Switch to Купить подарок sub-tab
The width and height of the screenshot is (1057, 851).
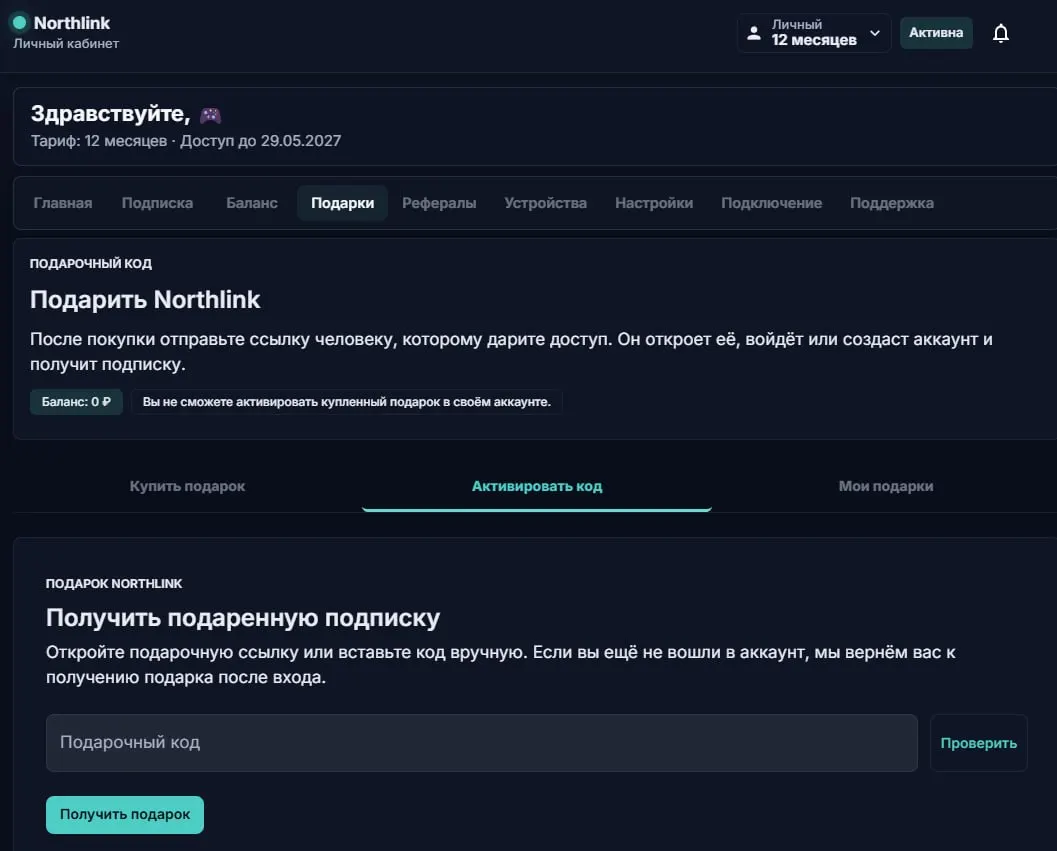tap(187, 486)
